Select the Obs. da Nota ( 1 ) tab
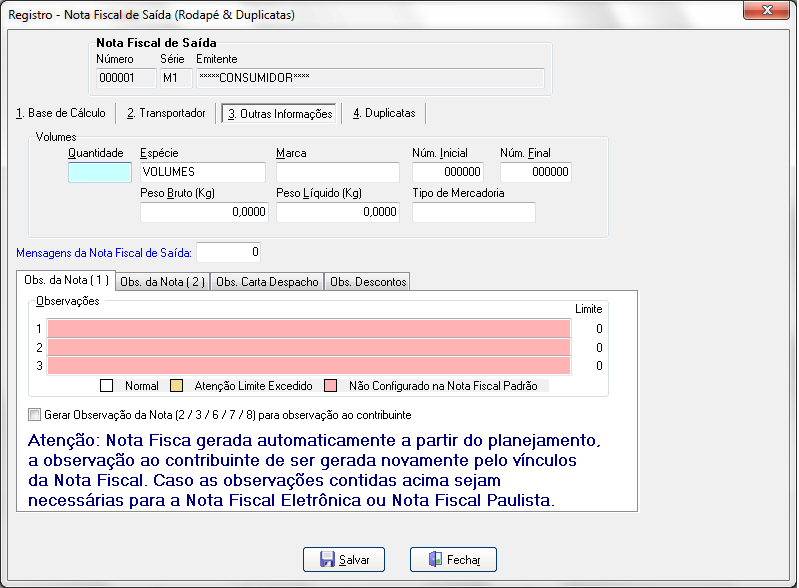The image size is (799, 588). (66, 280)
